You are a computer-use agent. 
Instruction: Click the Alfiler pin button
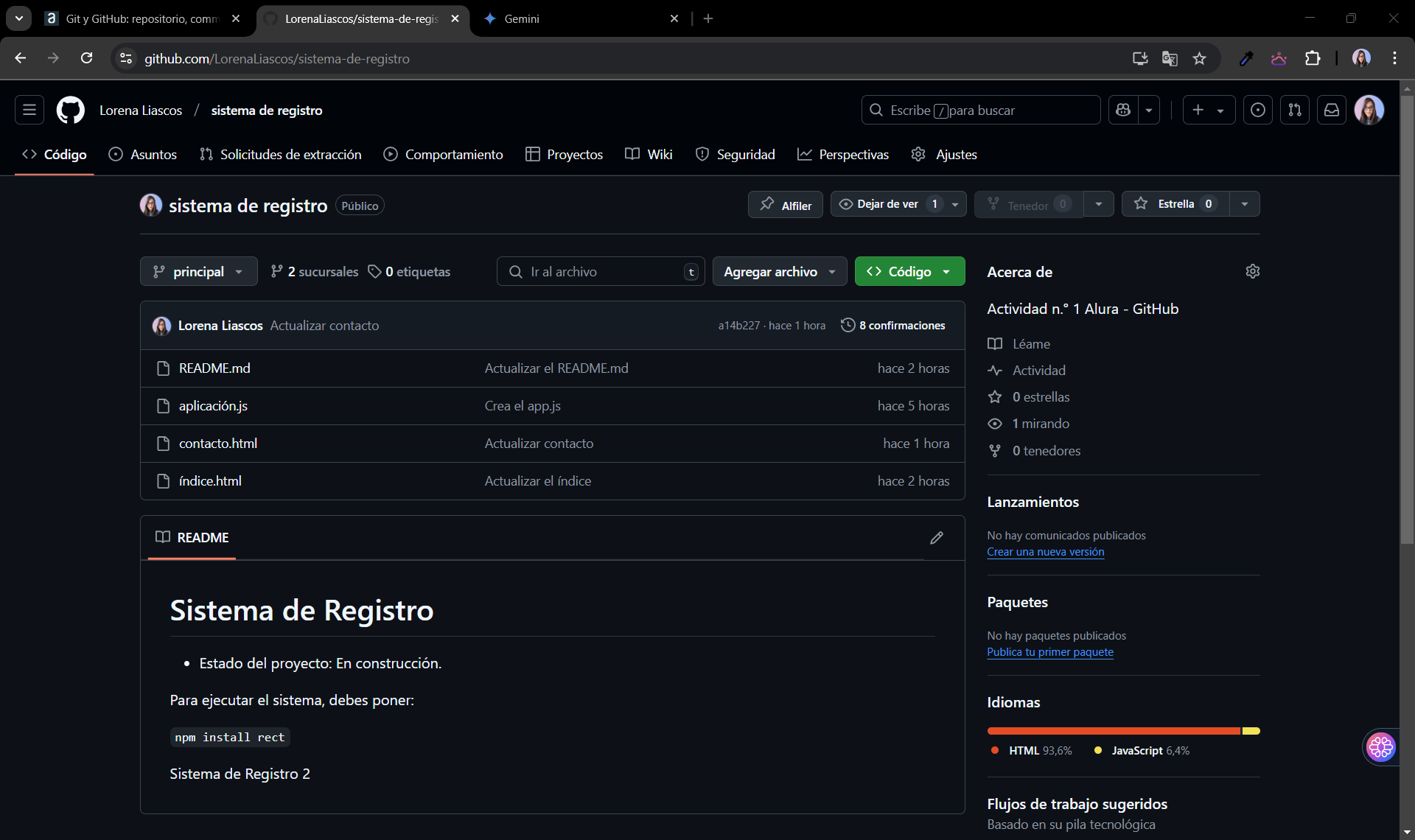click(786, 205)
